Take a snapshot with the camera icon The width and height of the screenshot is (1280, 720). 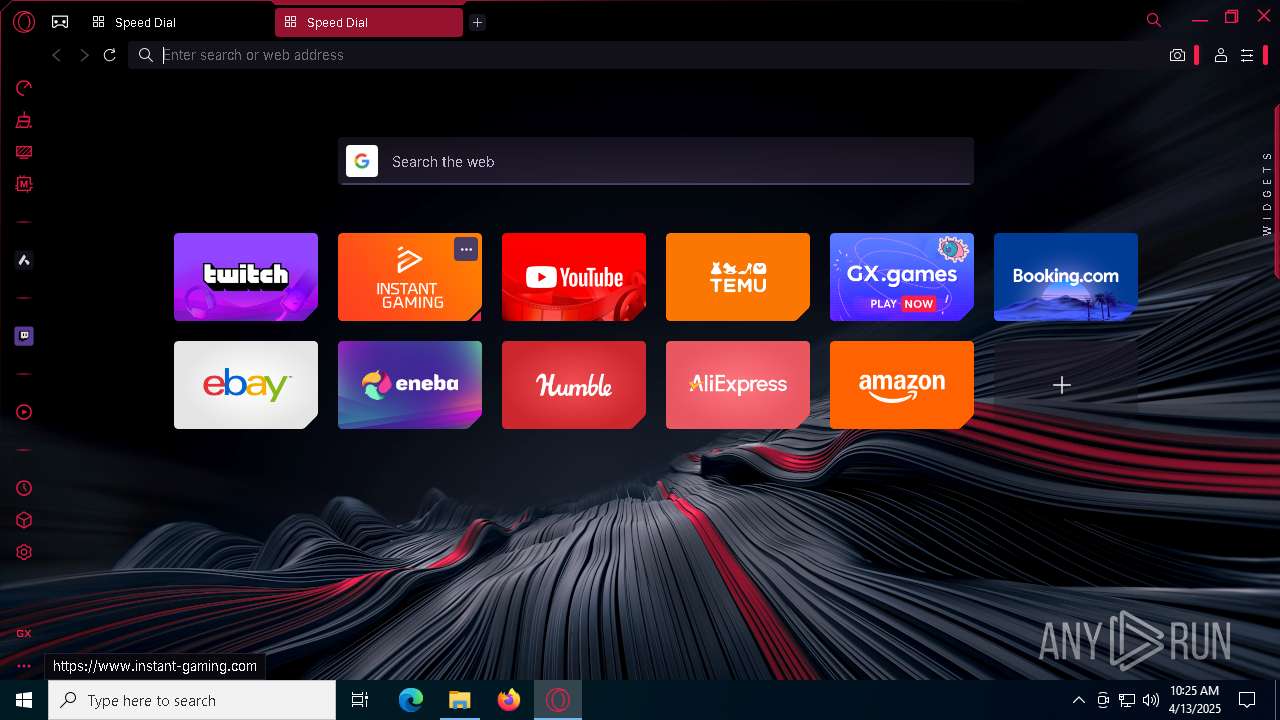[x=1178, y=55]
